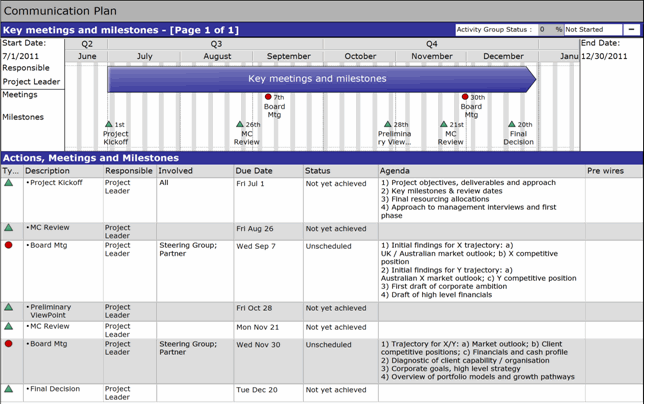Select the Q3 quarter header in timeline
This screenshot has width=645, height=404.
click(216, 44)
